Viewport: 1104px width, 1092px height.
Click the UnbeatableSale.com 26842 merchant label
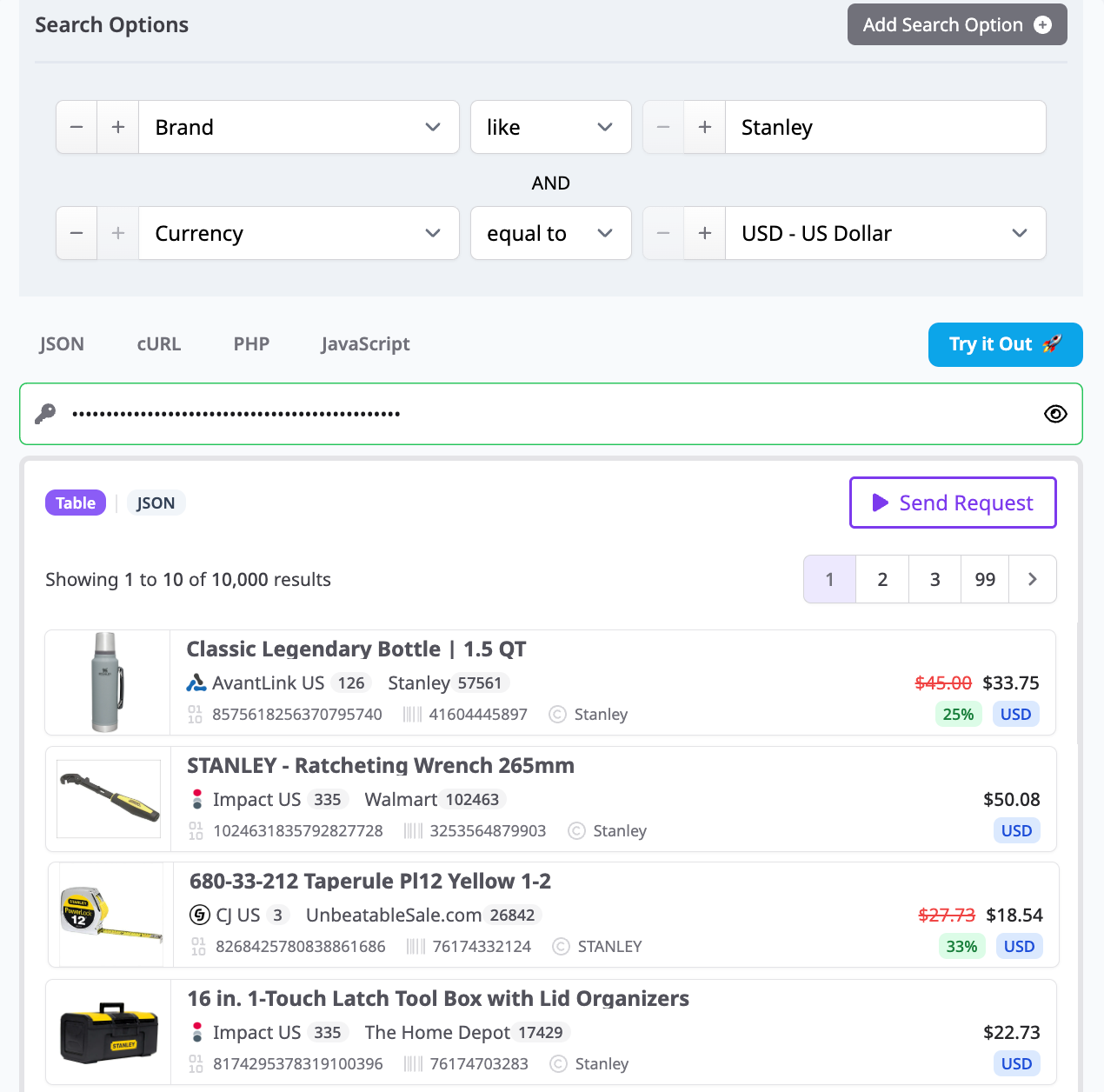click(x=423, y=915)
